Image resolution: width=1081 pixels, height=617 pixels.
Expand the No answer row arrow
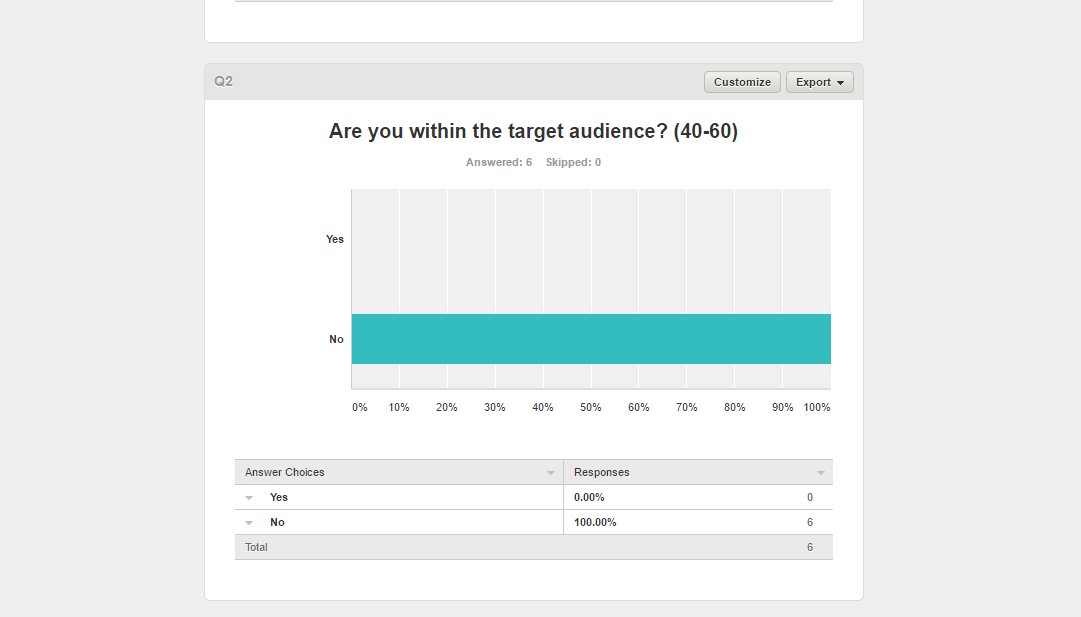coord(250,523)
